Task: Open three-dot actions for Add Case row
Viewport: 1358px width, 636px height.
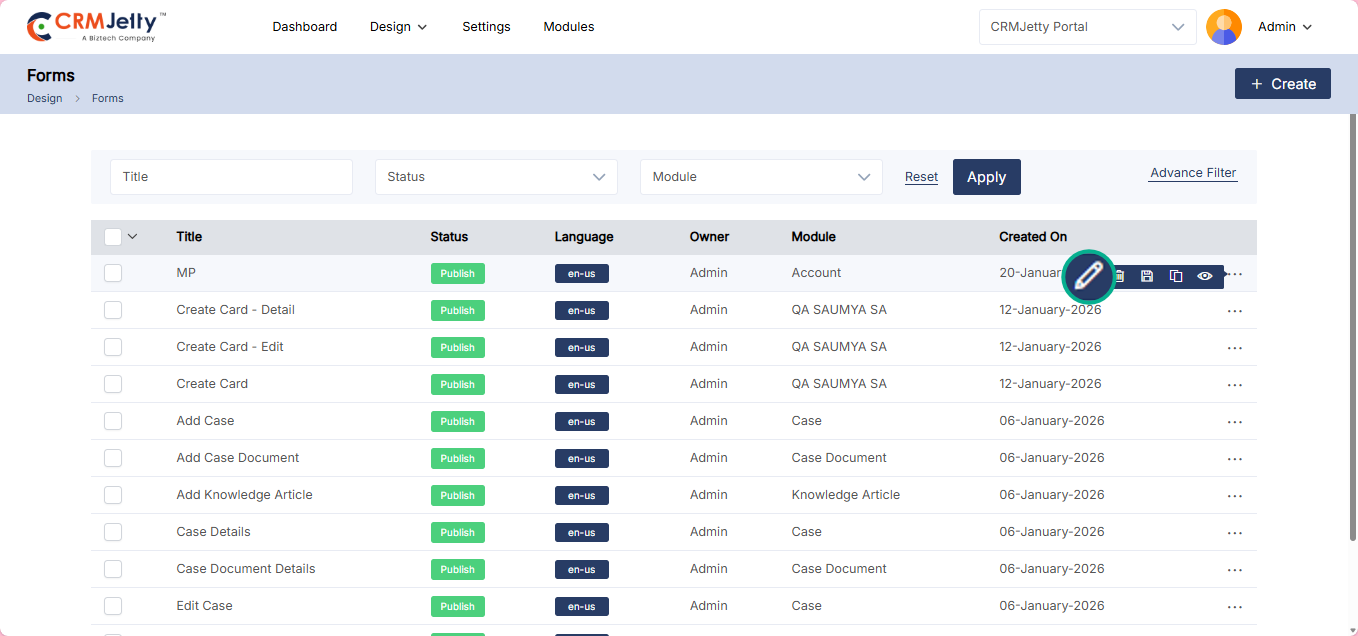Action: click(x=1234, y=422)
